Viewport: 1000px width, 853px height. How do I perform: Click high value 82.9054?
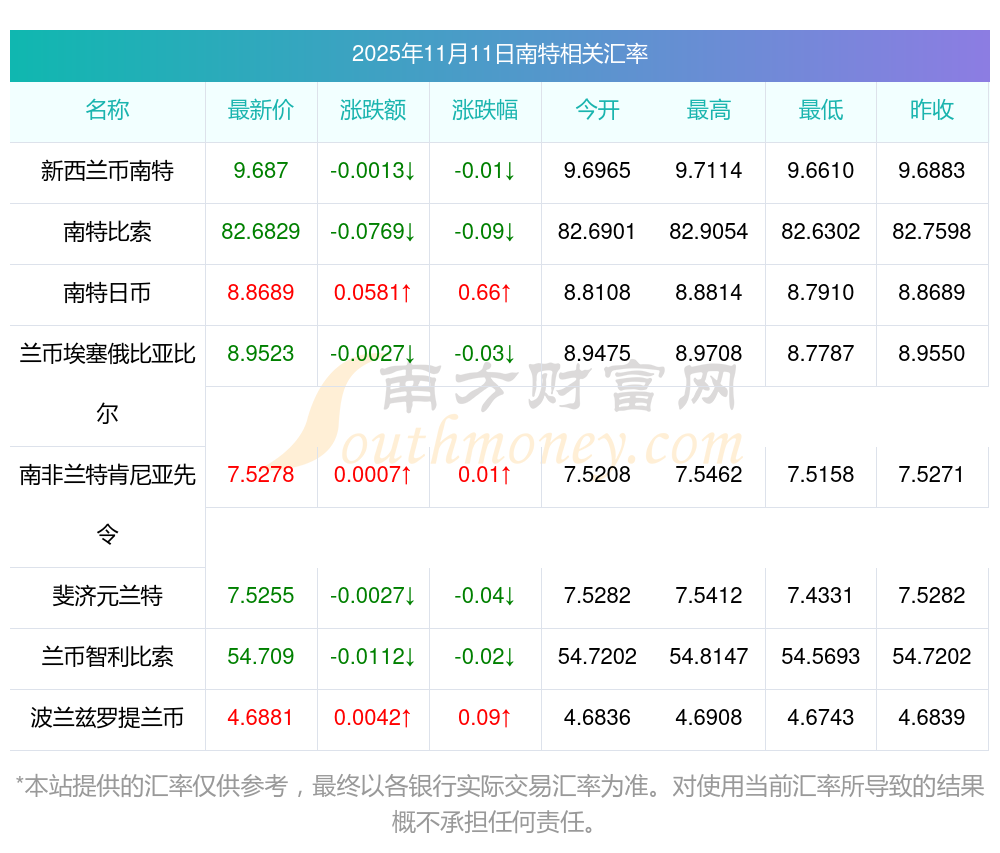709,231
